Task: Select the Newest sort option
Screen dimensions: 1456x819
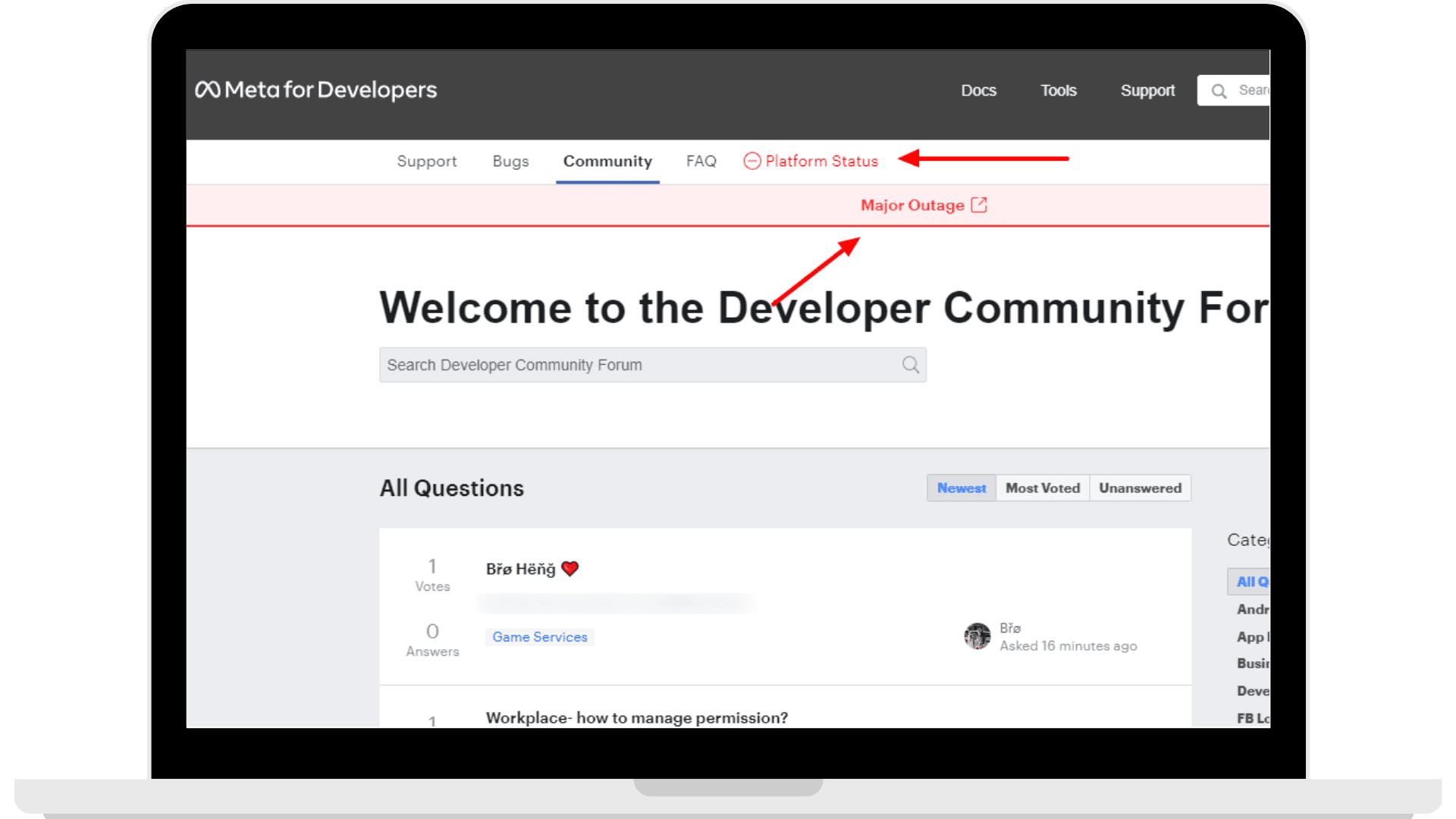Action: pyautogui.click(x=961, y=488)
